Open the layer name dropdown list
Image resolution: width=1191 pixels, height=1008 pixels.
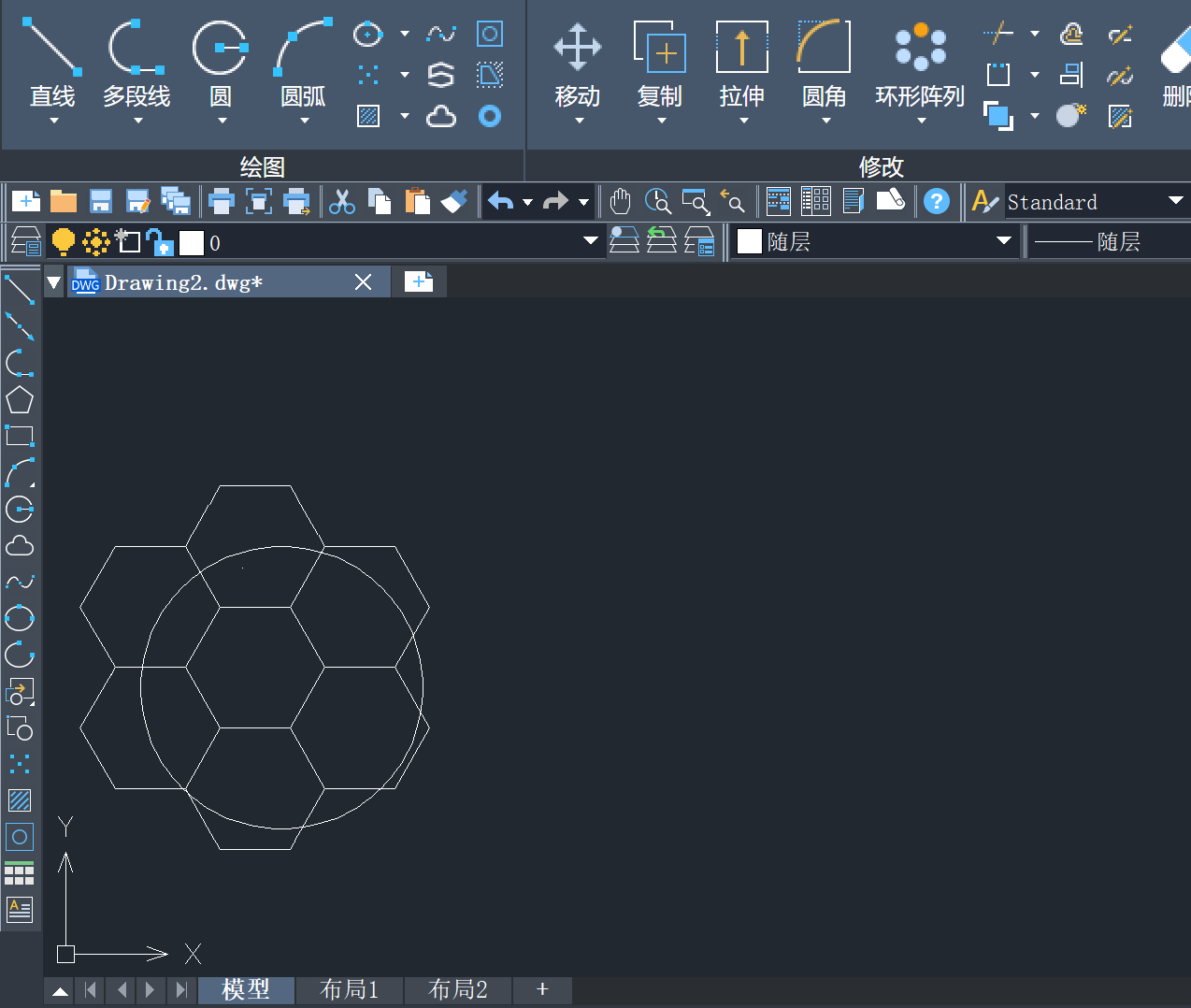[590, 240]
